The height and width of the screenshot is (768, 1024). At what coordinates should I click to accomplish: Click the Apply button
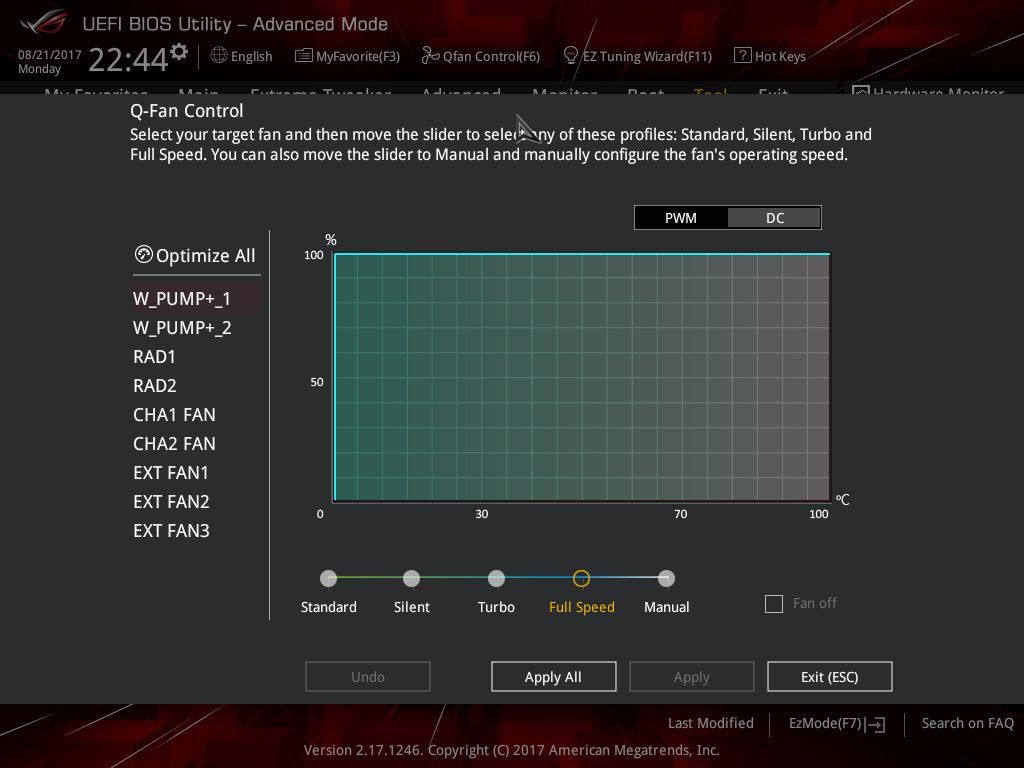point(692,677)
